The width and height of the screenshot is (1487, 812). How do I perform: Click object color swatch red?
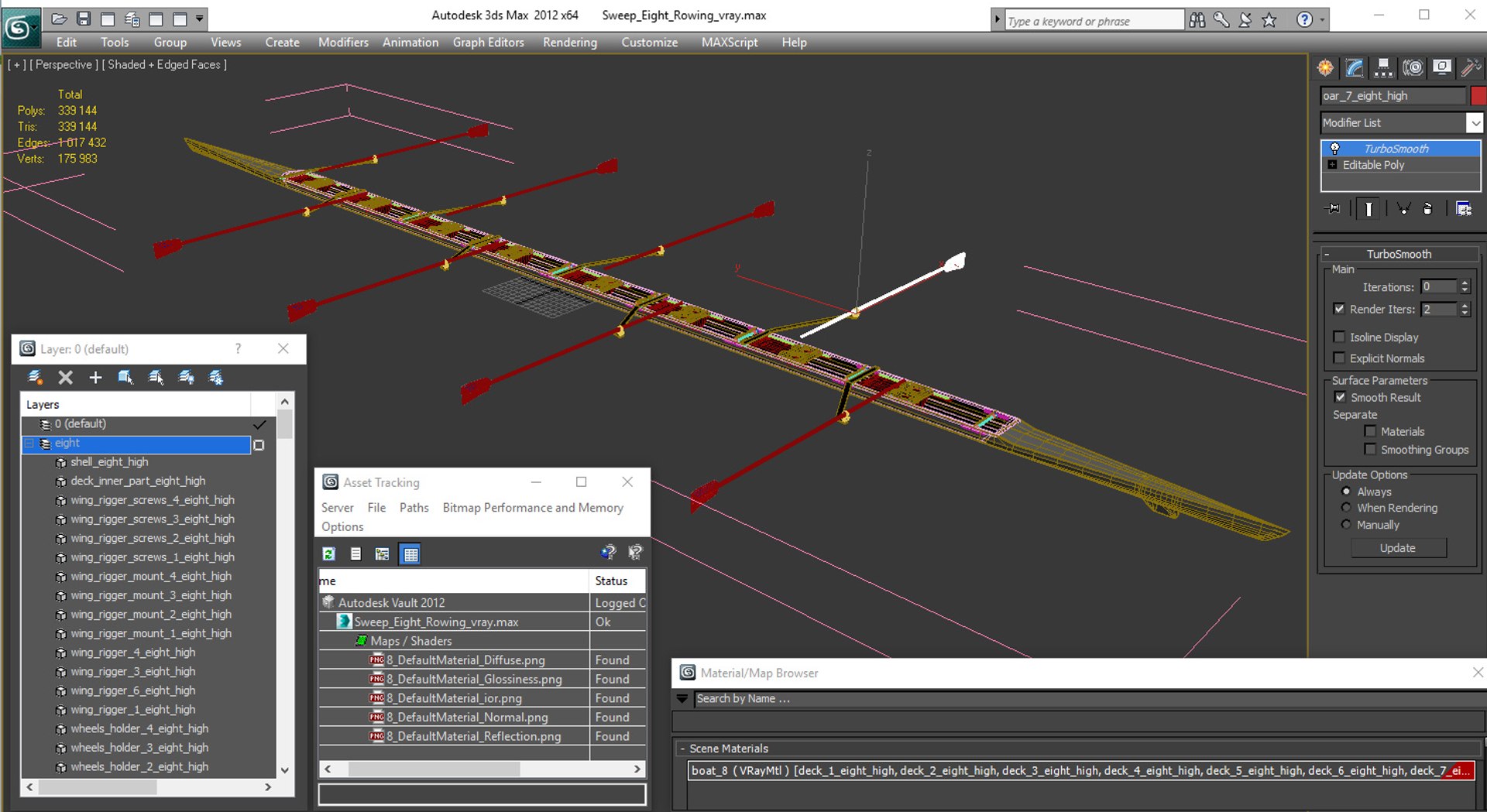1478,96
